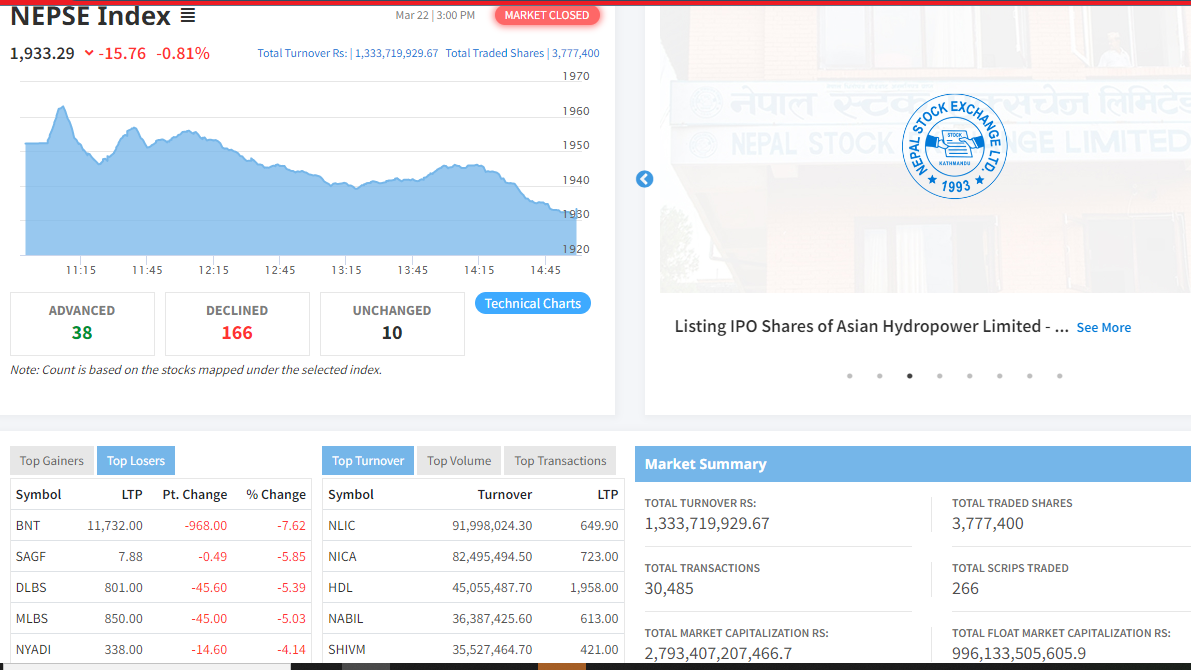Screen dimensions: 1191x670
Task: Open the NEPSE Index list menu icon
Action: coord(188,15)
